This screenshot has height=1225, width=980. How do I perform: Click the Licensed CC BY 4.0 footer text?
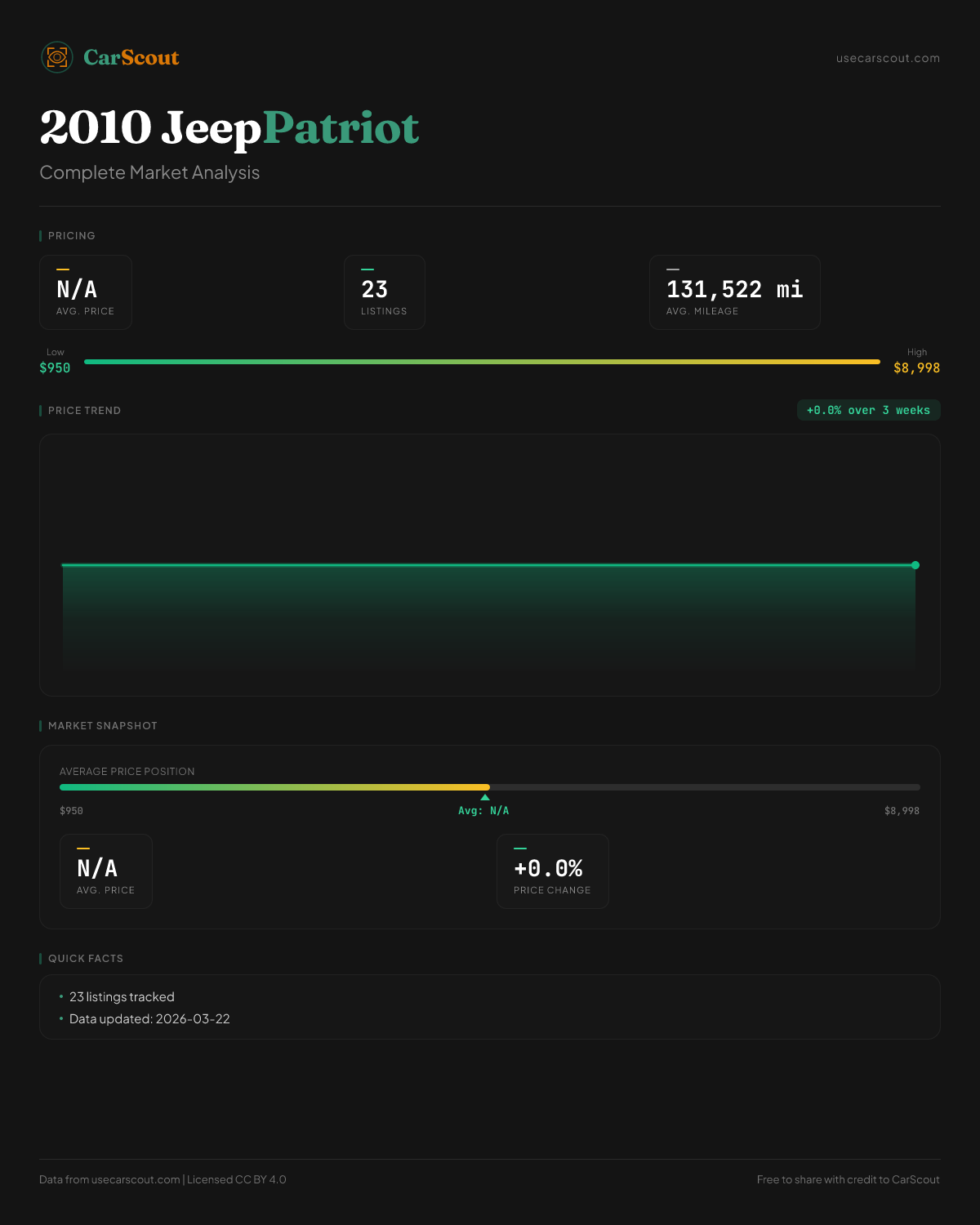pos(237,1179)
